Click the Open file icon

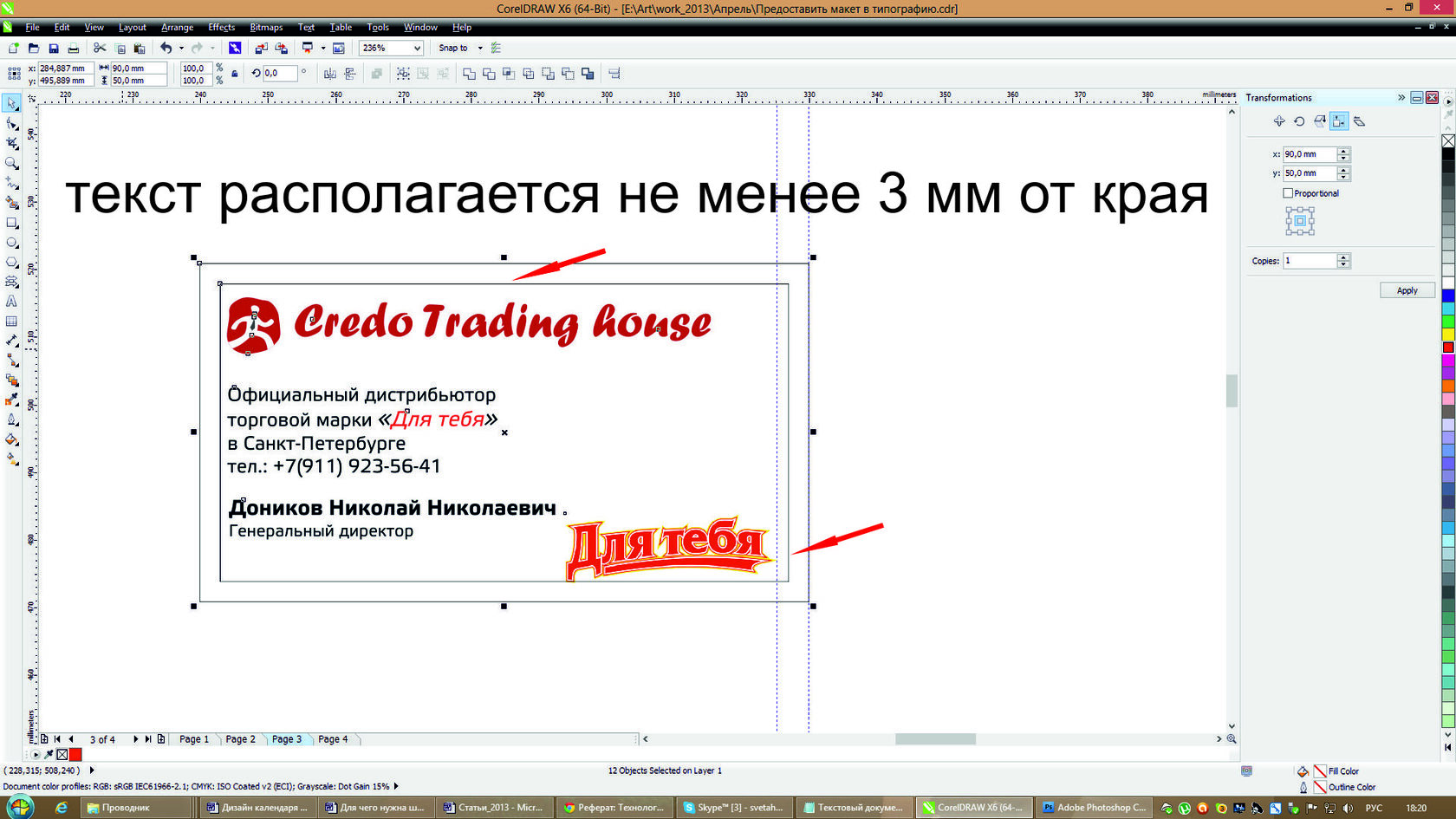34,49
